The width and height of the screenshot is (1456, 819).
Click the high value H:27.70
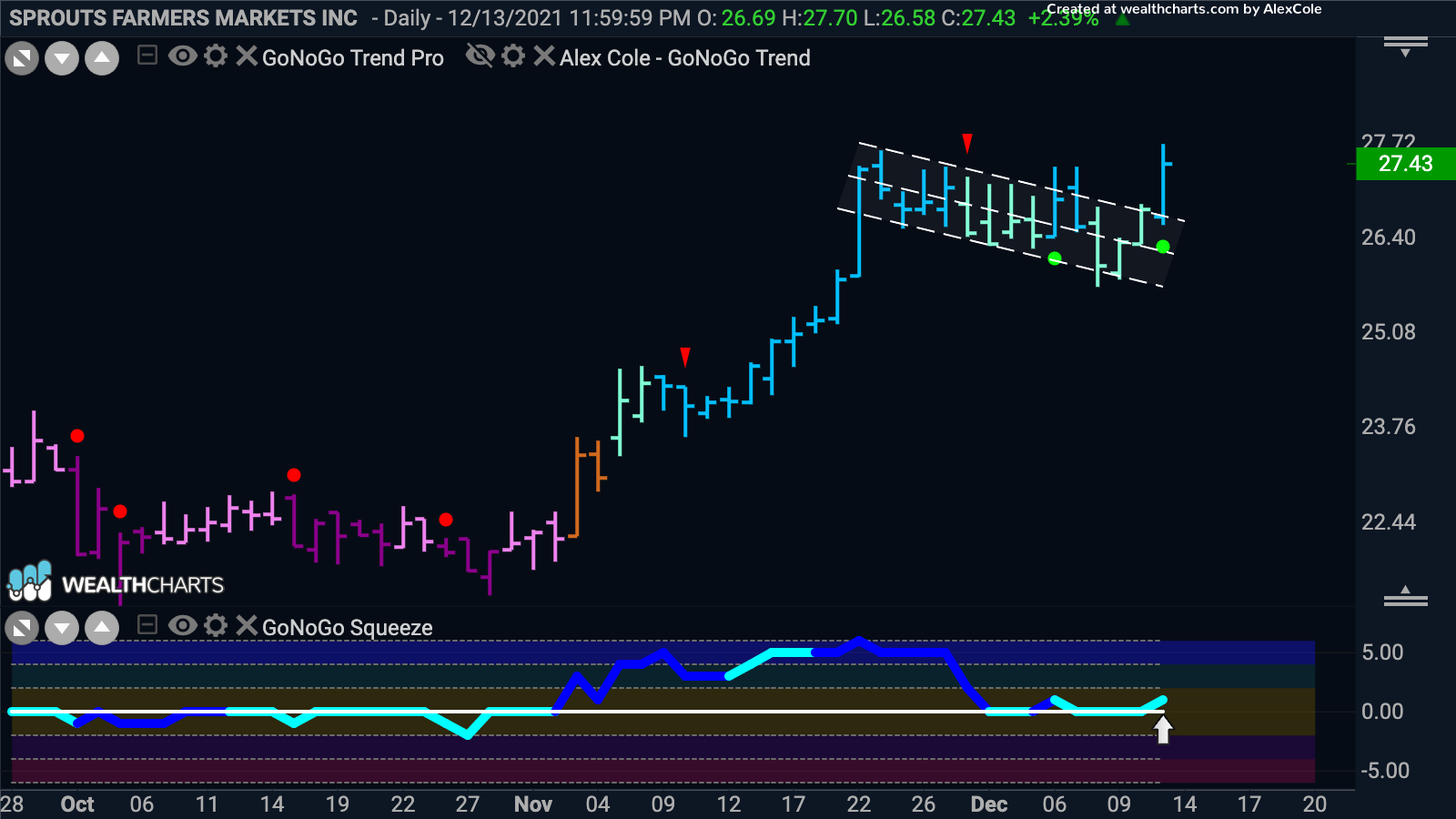click(819, 18)
